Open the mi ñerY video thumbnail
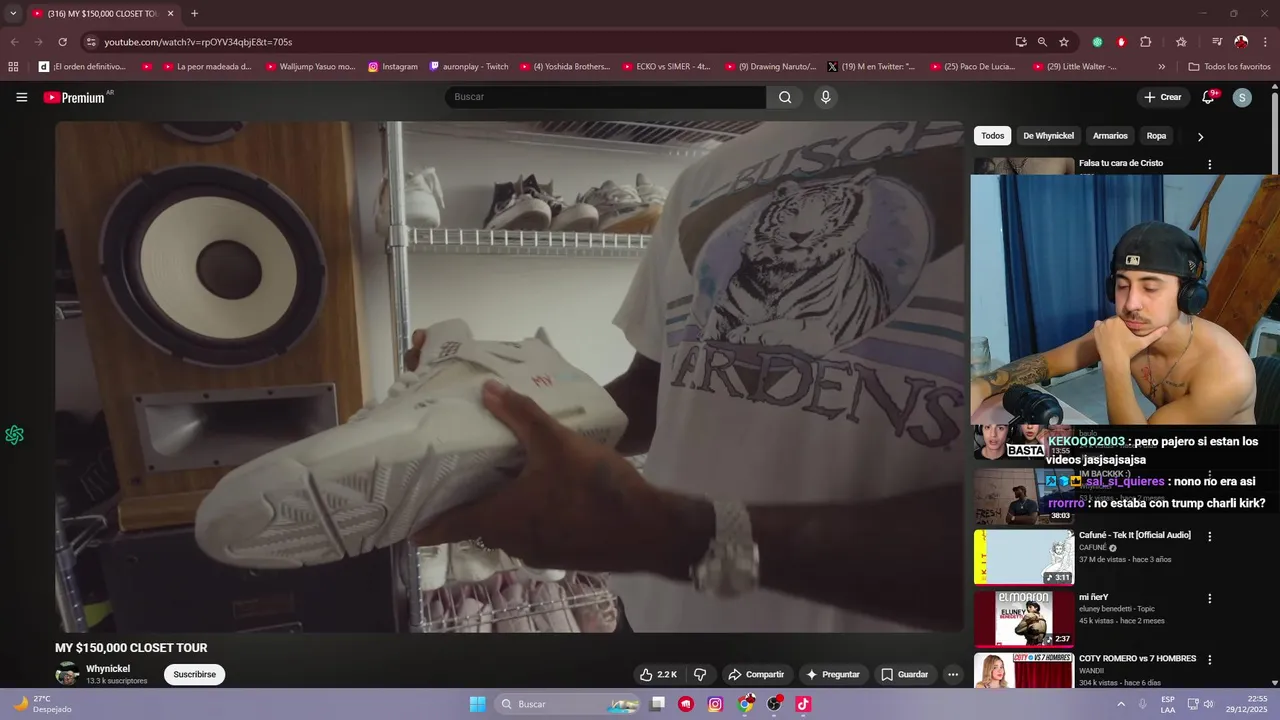1280x720 pixels. point(1024,619)
